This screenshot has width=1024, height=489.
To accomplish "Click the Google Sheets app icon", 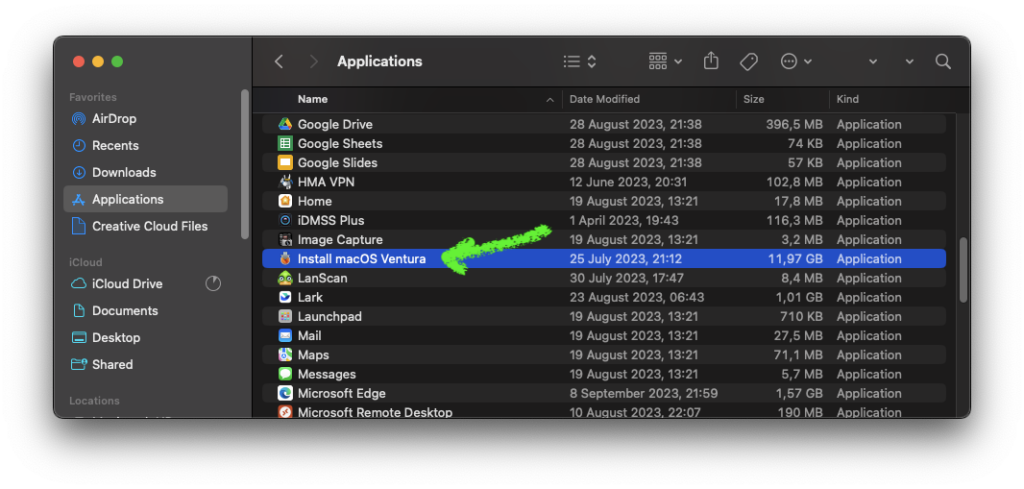I will pos(285,144).
